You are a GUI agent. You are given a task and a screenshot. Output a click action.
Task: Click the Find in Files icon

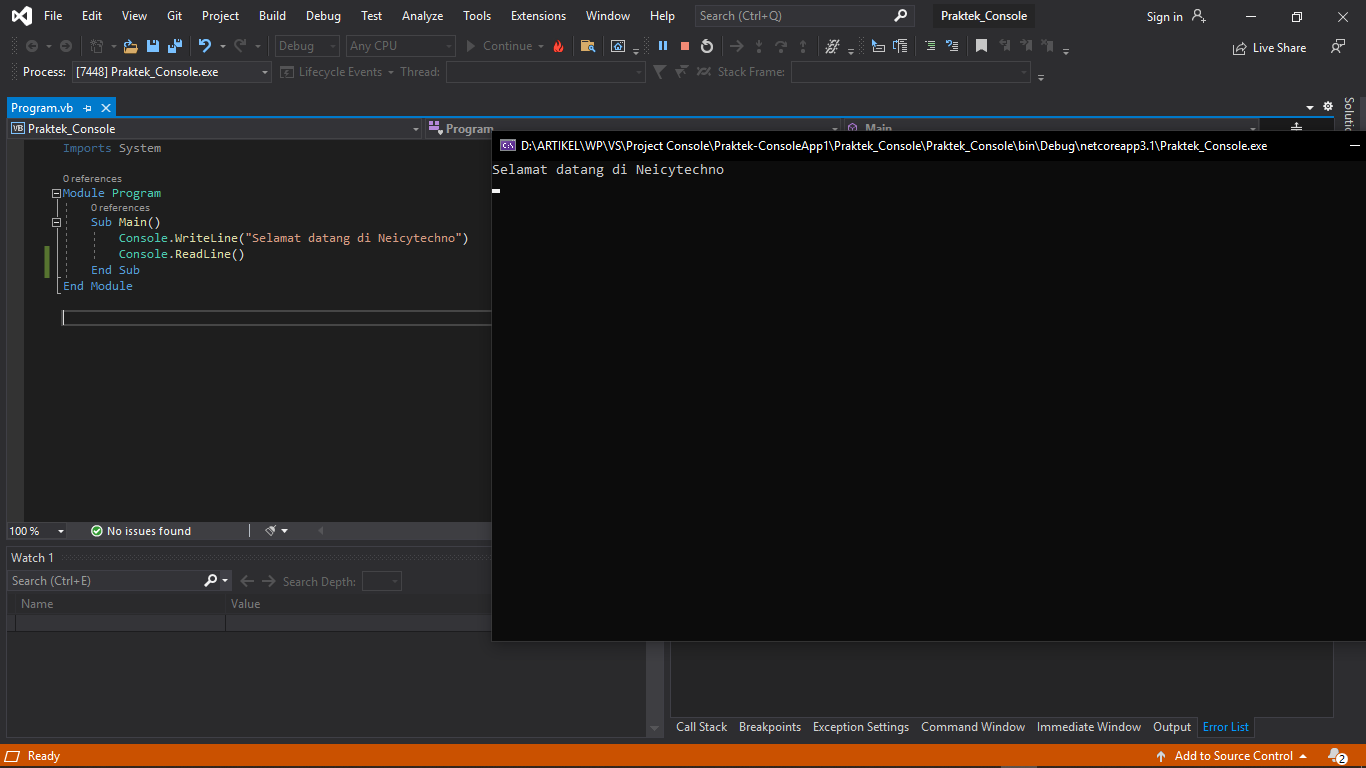(588, 46)
